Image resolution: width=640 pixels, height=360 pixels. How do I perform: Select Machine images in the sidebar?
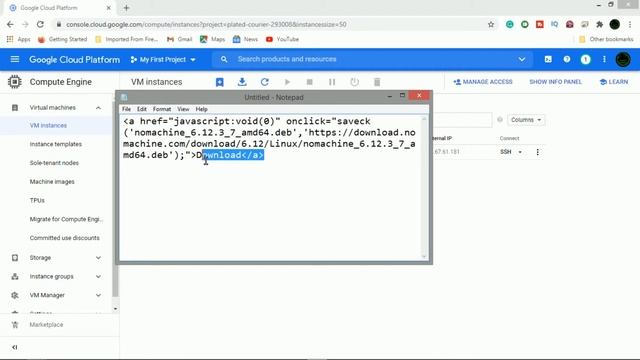click(52, 182)
